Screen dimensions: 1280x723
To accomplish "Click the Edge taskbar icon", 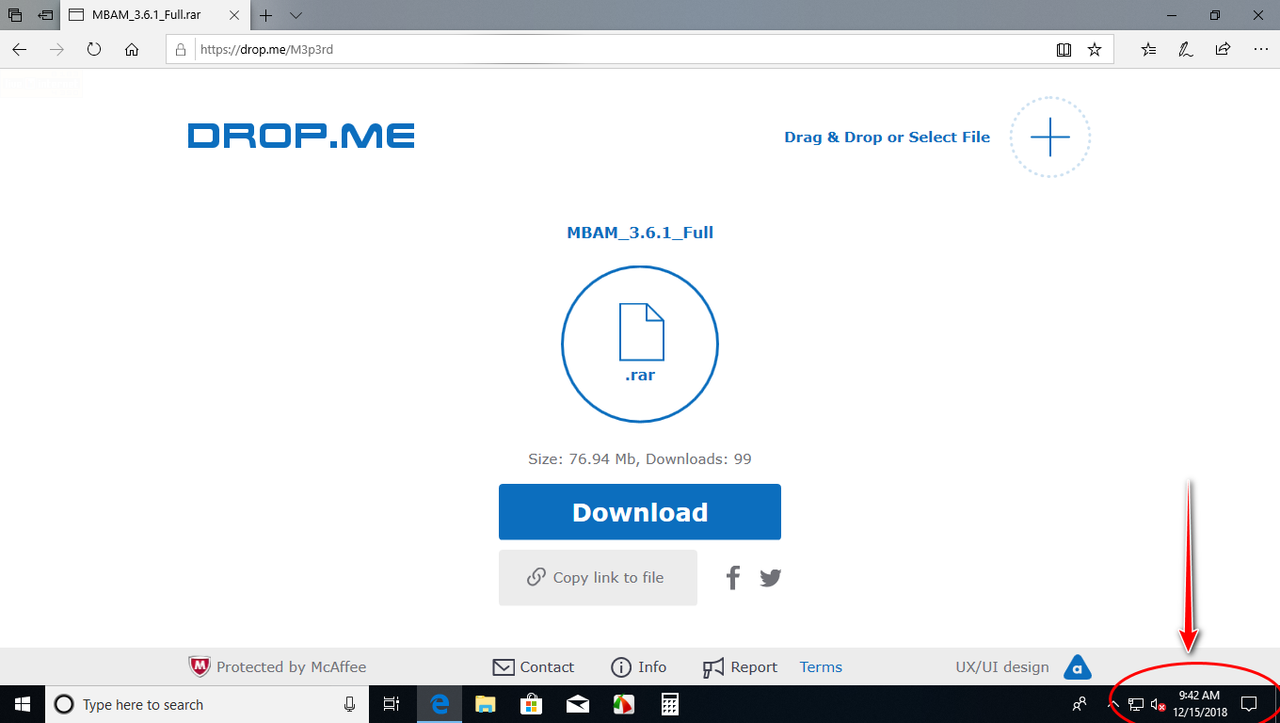I will tap(439, 704).
